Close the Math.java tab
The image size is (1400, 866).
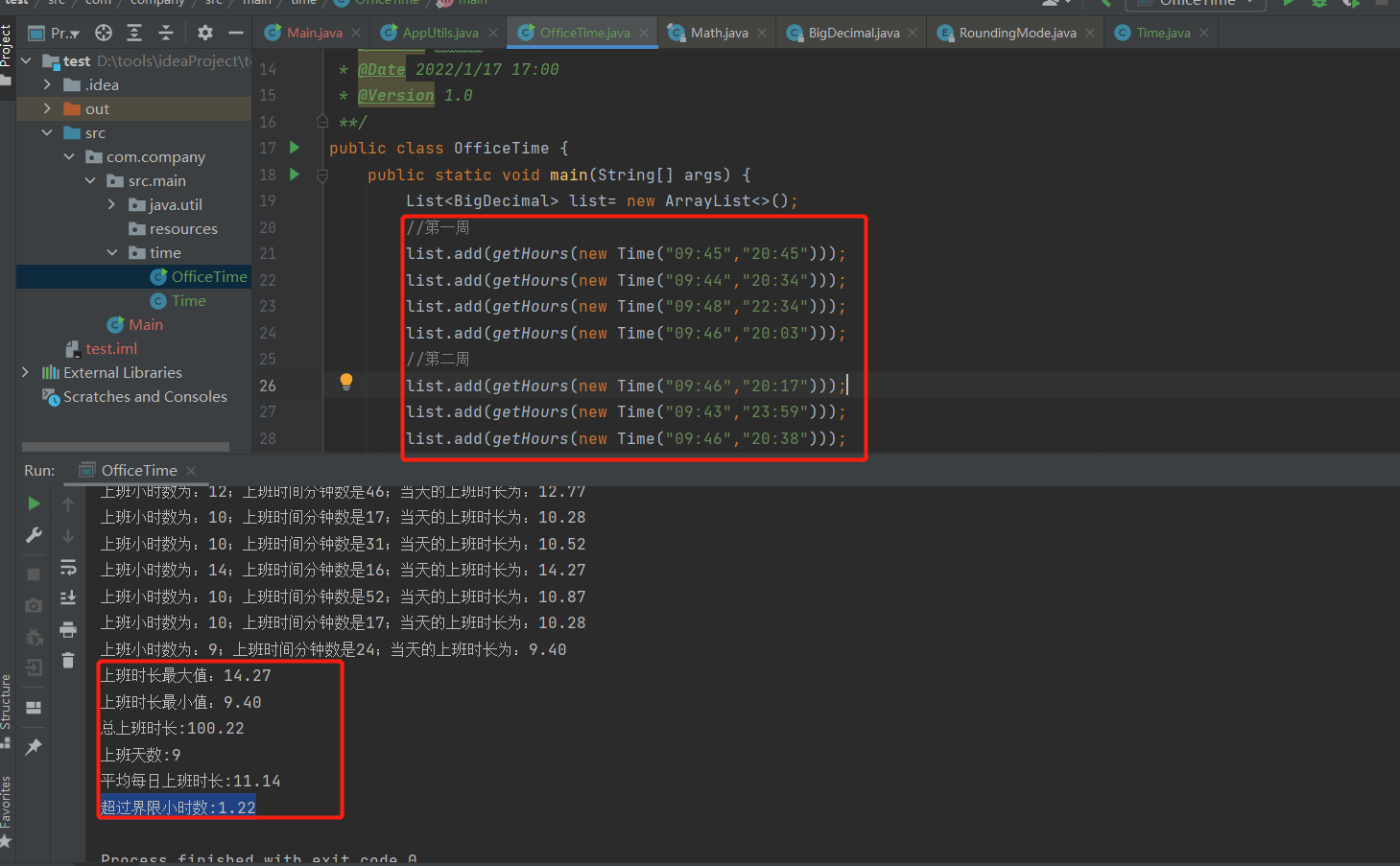(x=762, y=33)
